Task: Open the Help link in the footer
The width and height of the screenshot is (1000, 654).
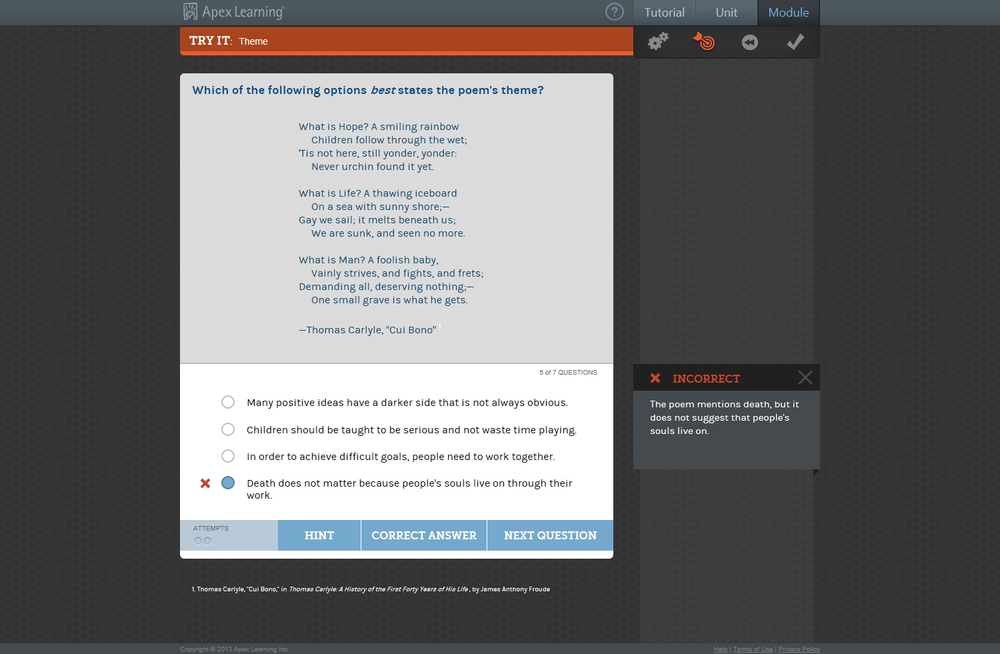Action: click(x=720, y=649)
